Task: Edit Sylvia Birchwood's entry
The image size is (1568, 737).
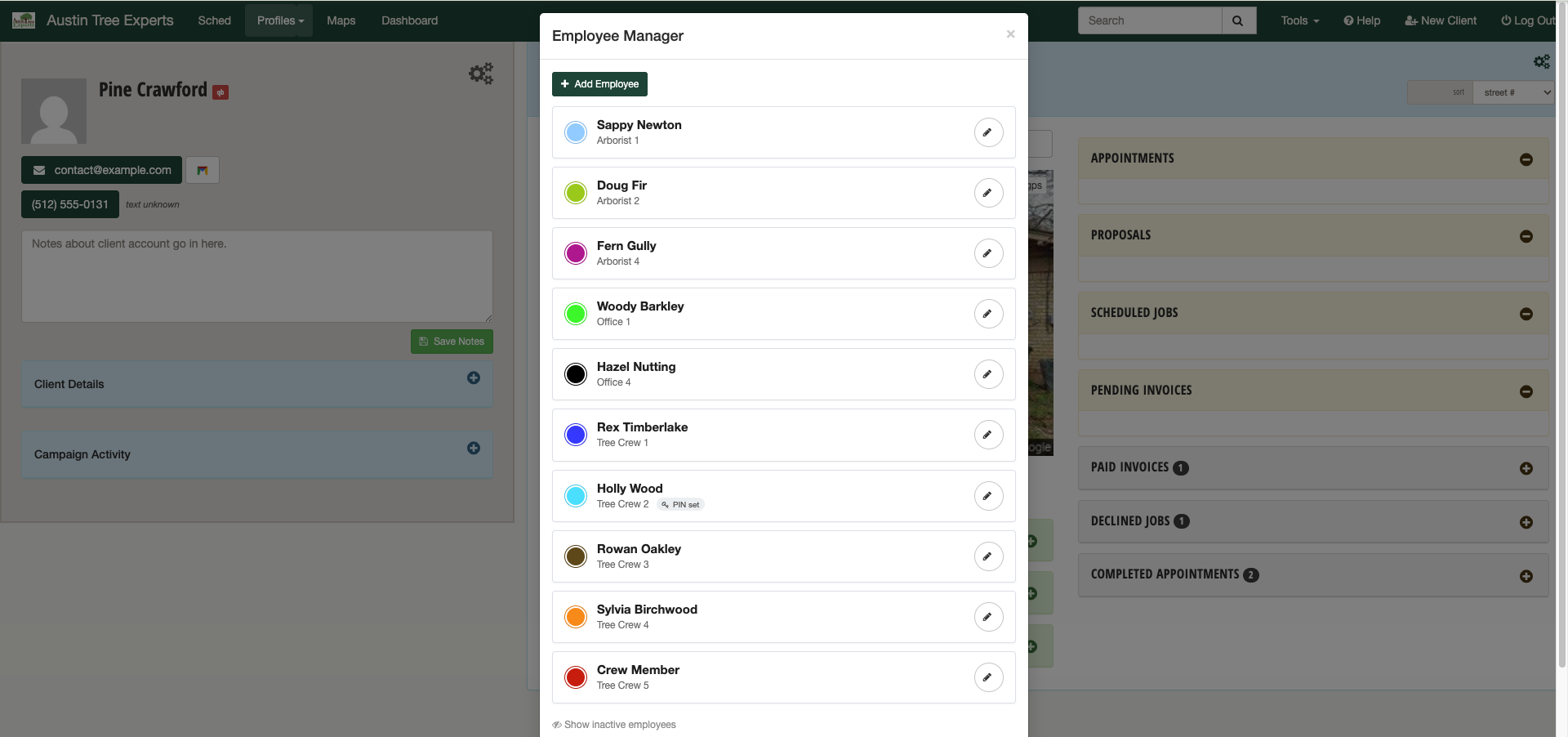Action: tap(988, 617)
